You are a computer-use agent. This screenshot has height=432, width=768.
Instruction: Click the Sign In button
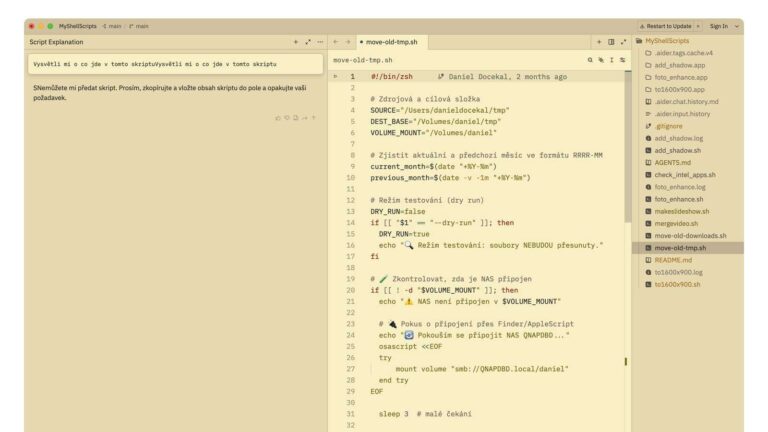click(x=719, y=26)
